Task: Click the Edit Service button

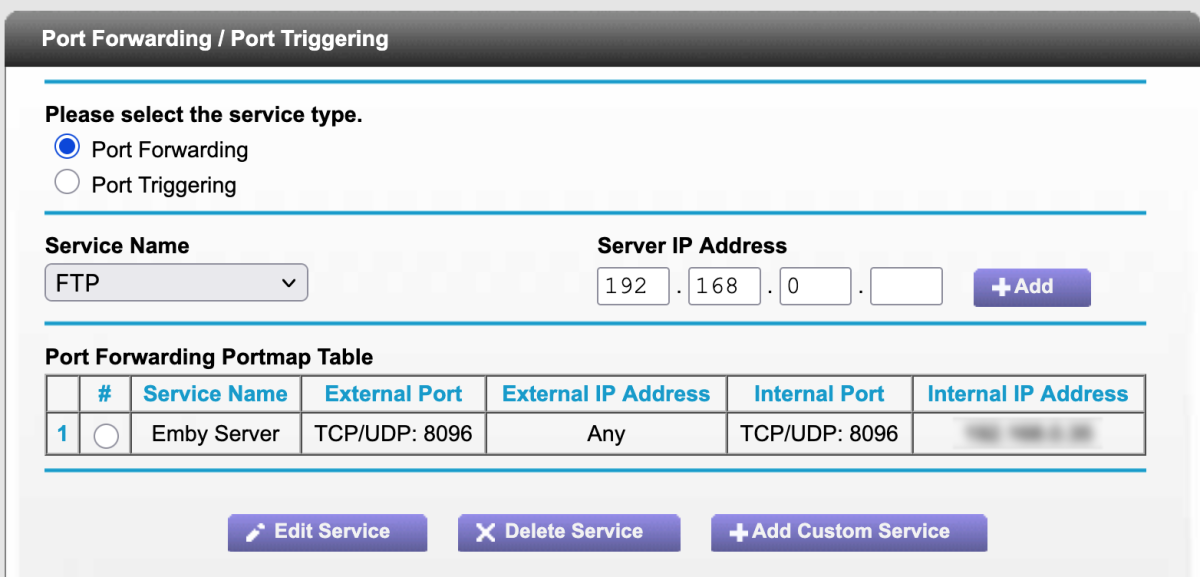Action: (x=327, y=532)
